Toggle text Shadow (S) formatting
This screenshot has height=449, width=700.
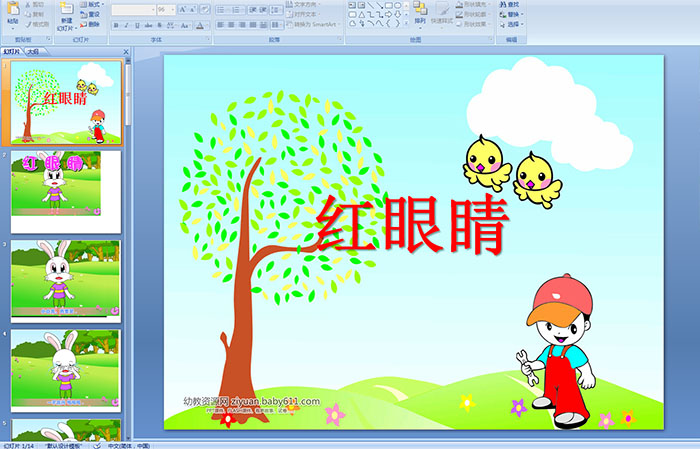coord(159,25)
